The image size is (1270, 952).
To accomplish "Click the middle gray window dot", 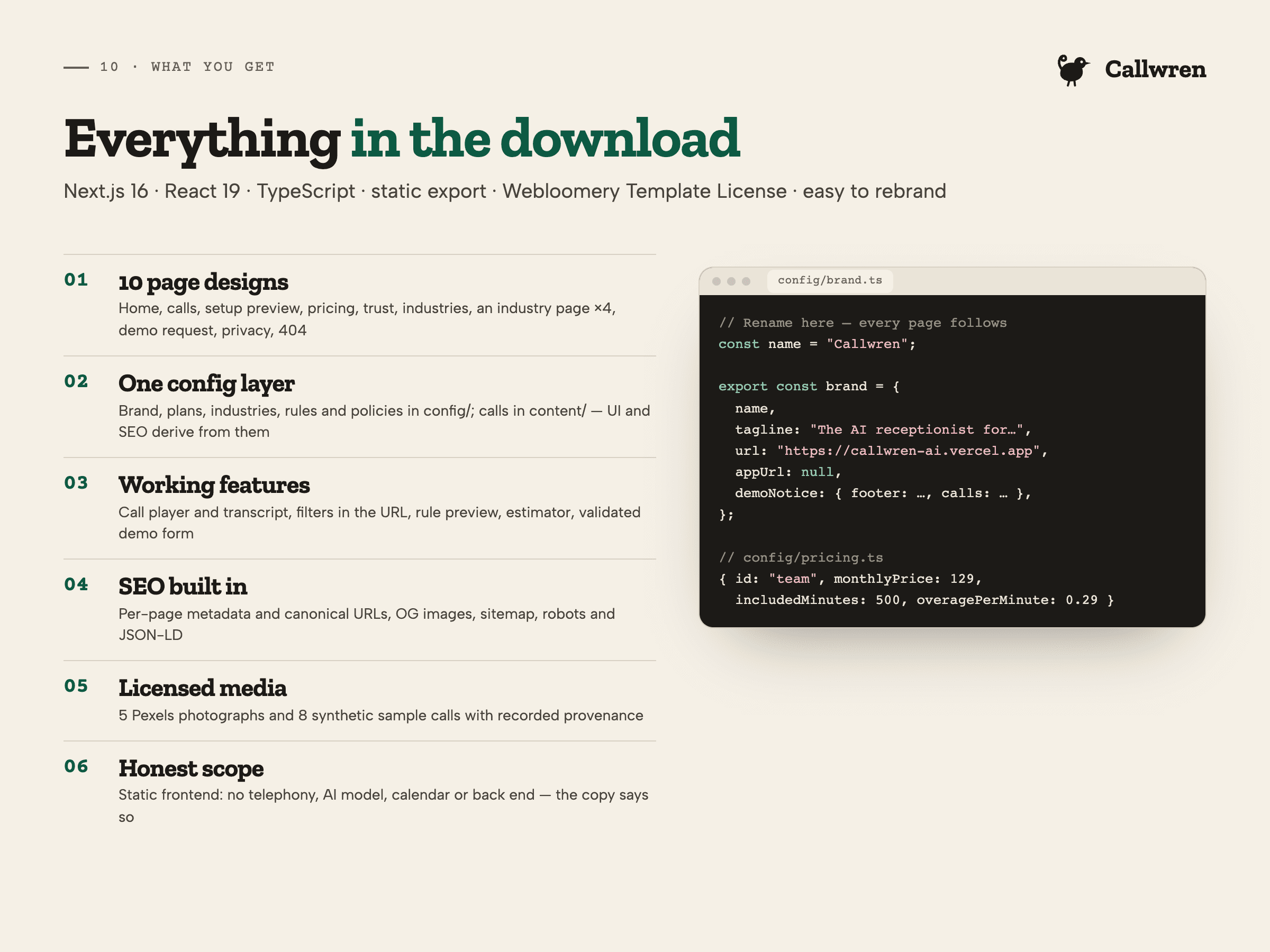I will [731, 281].
